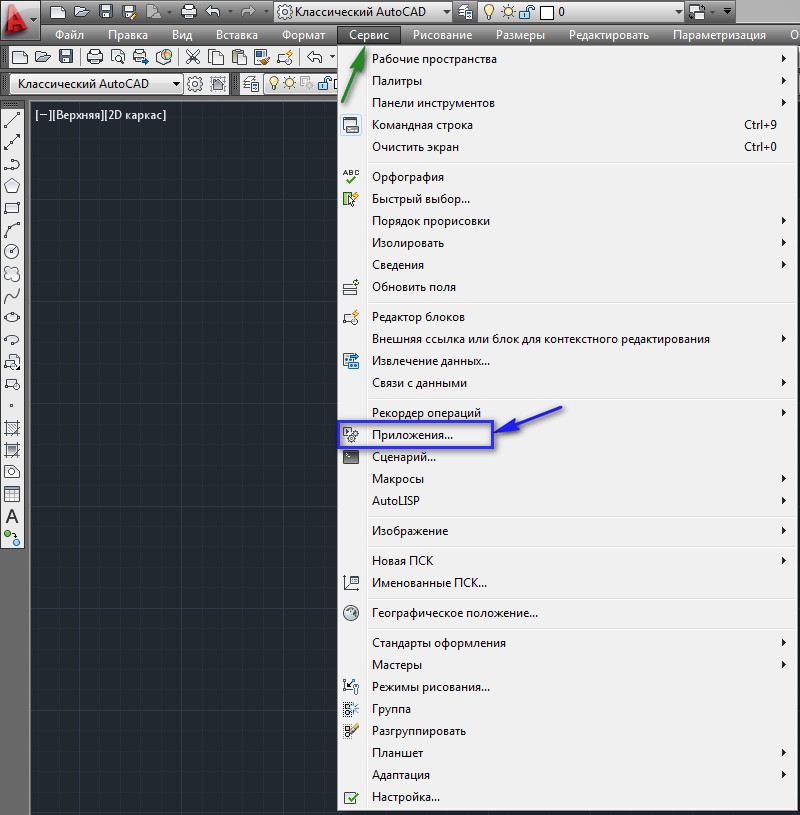
Task: Select the Polyline drawing tool
Action: click(12, 164)
